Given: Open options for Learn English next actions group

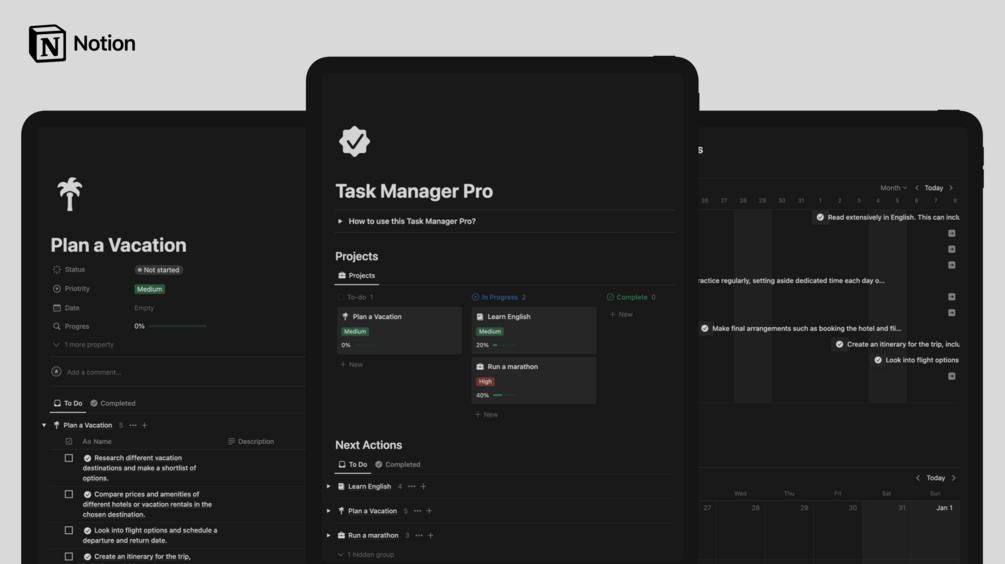Looking at the screenshot, I should (x=411, y=486).
